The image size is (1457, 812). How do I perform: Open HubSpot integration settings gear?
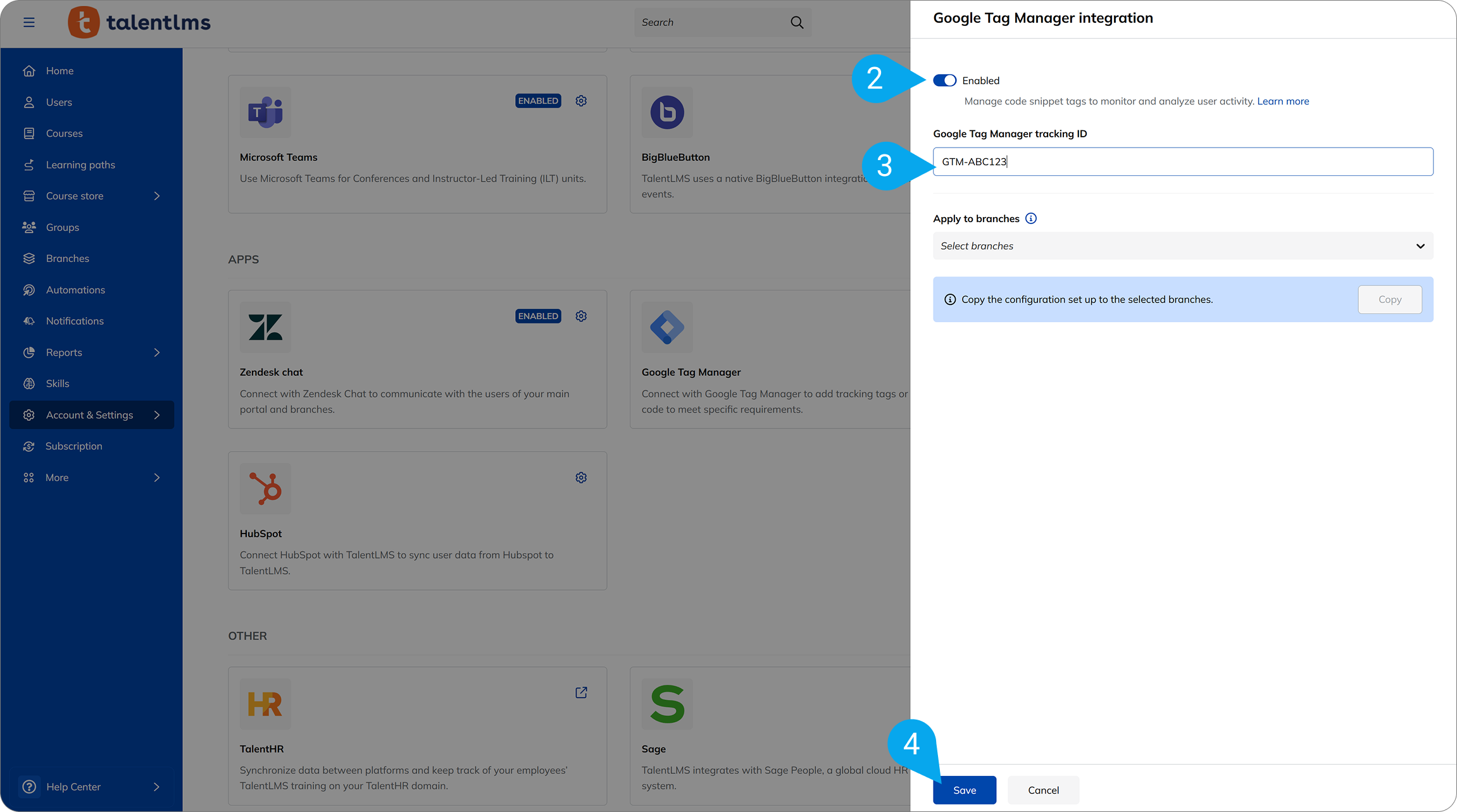point(581,478)
